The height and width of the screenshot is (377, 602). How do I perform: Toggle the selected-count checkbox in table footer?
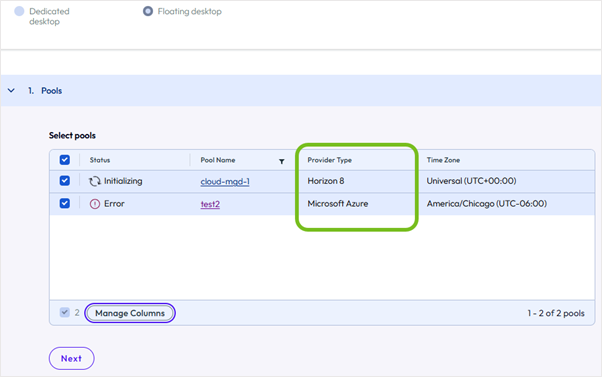coord(64,313)
